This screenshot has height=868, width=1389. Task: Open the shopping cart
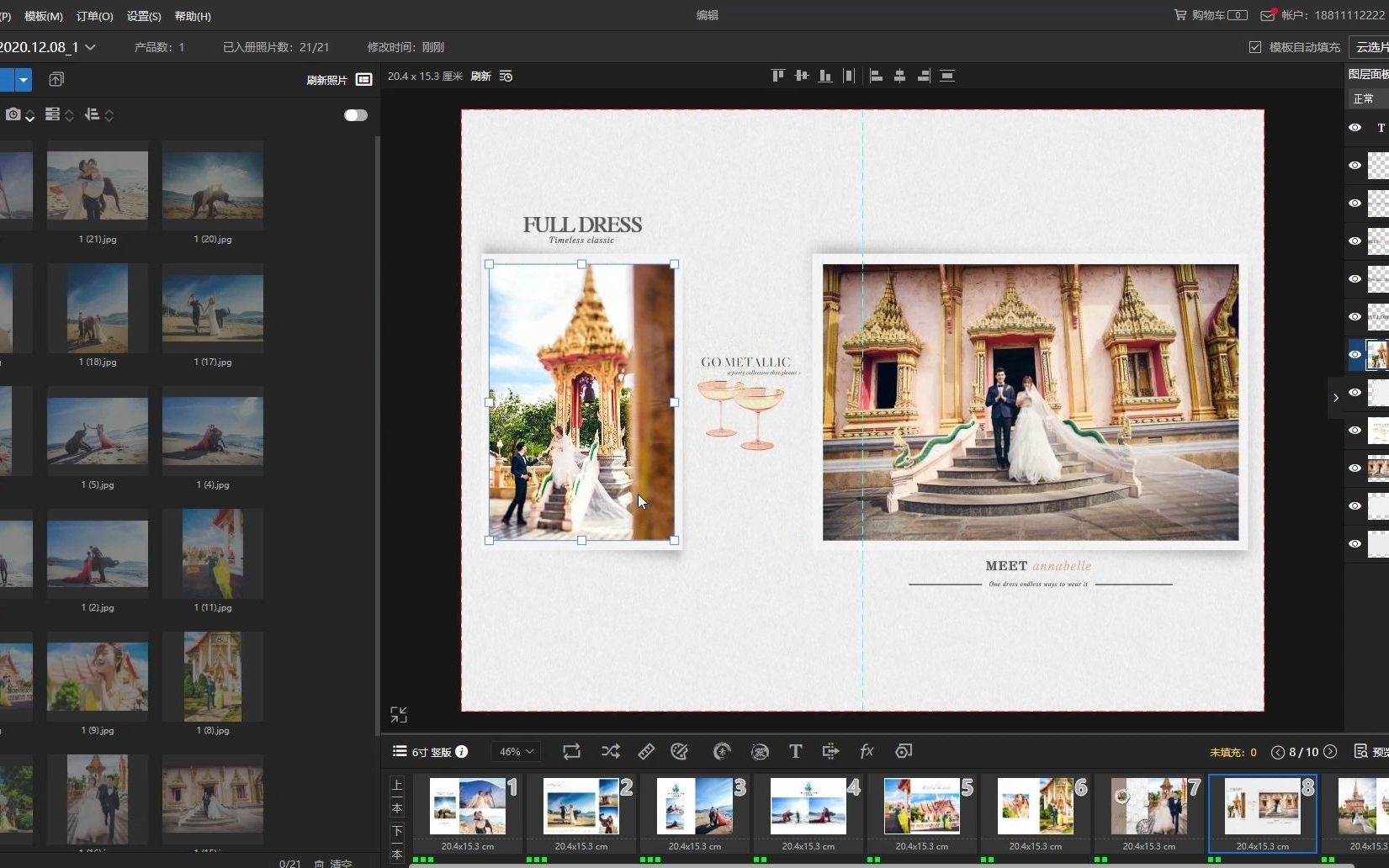click(x=1211, y=15)
